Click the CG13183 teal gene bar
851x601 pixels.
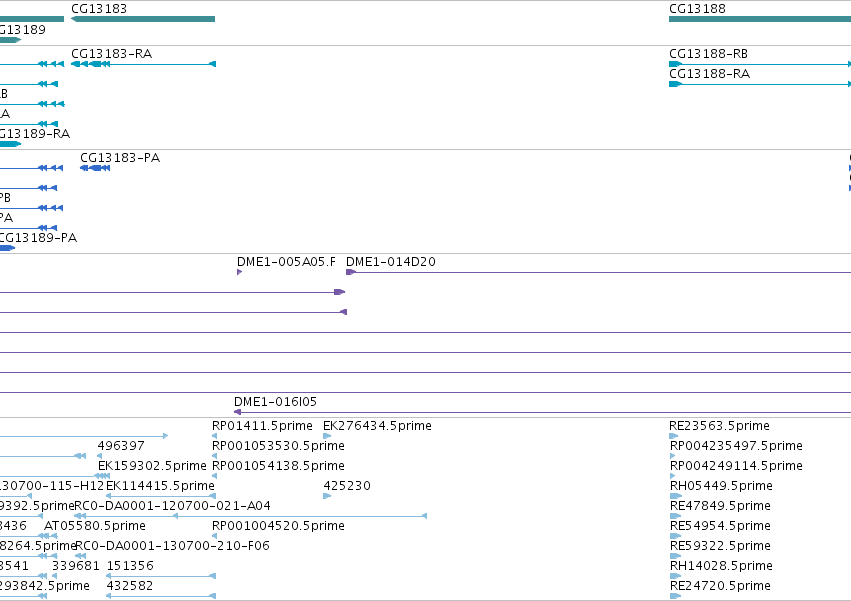coord(143,19)
